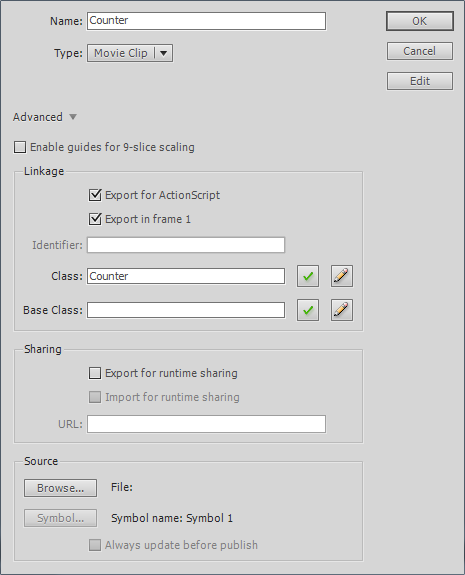Uncheck Export for ActionScript
465x575 pixels.
pyautogui.click(x=95, y=195)
